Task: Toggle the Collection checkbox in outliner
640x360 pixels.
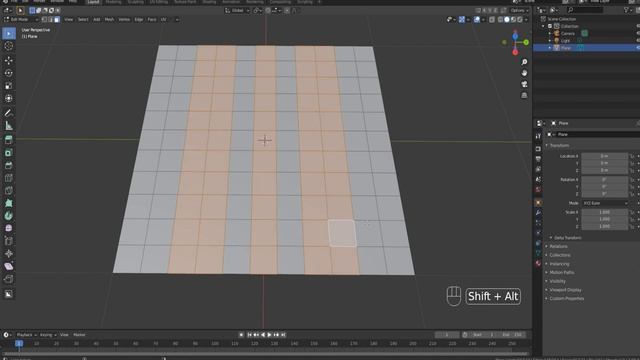Action: (550, 26)
